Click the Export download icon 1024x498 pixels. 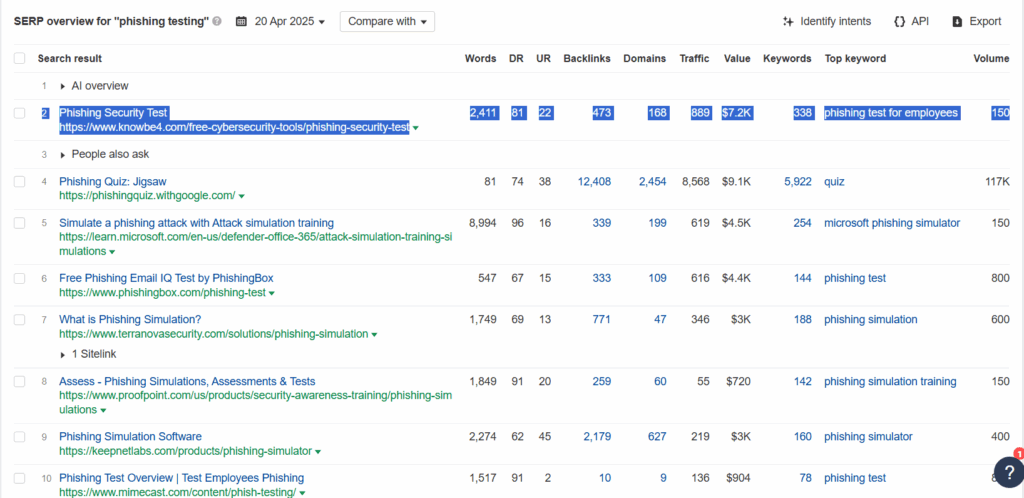pos(957,22)
